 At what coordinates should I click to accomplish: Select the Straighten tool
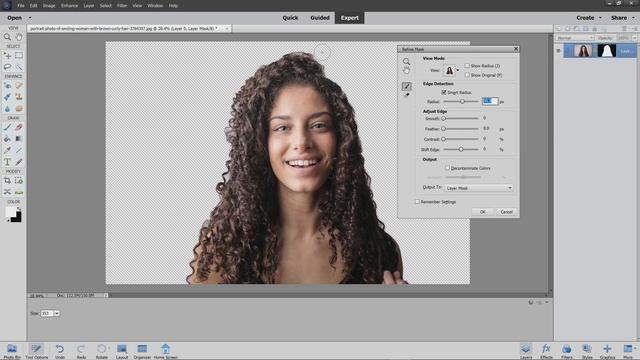(19, 192)
